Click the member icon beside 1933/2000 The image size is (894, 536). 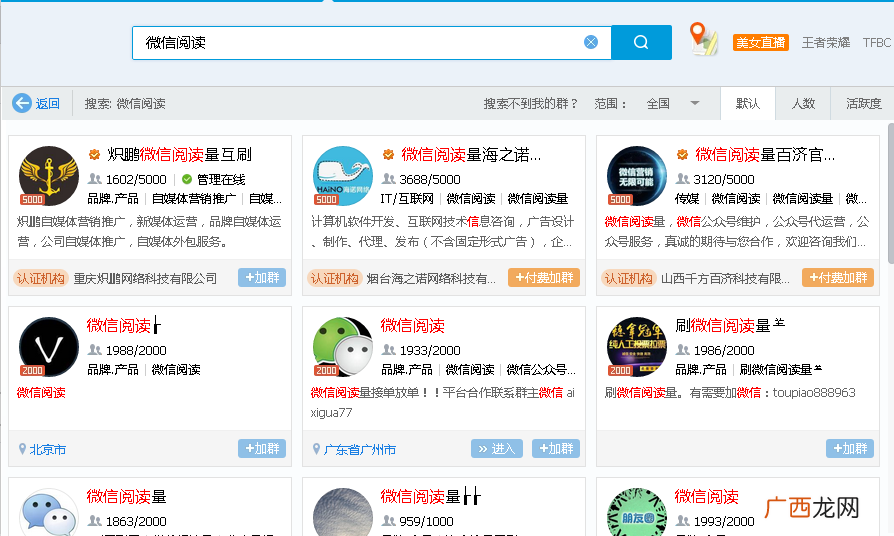point(389,350)
